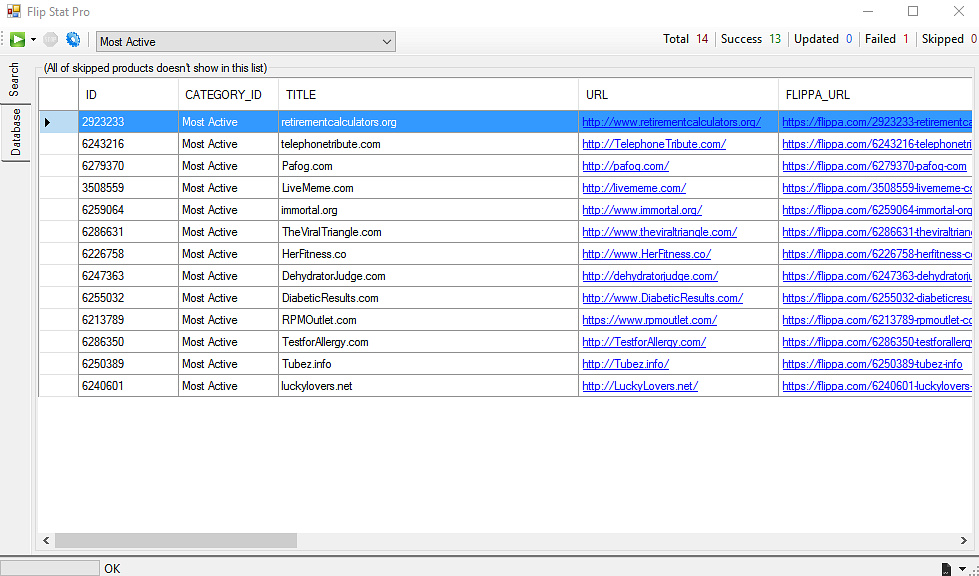Select title cell telephonetribute.com
This screenshot has width=979, height=576.
point(428,144)
